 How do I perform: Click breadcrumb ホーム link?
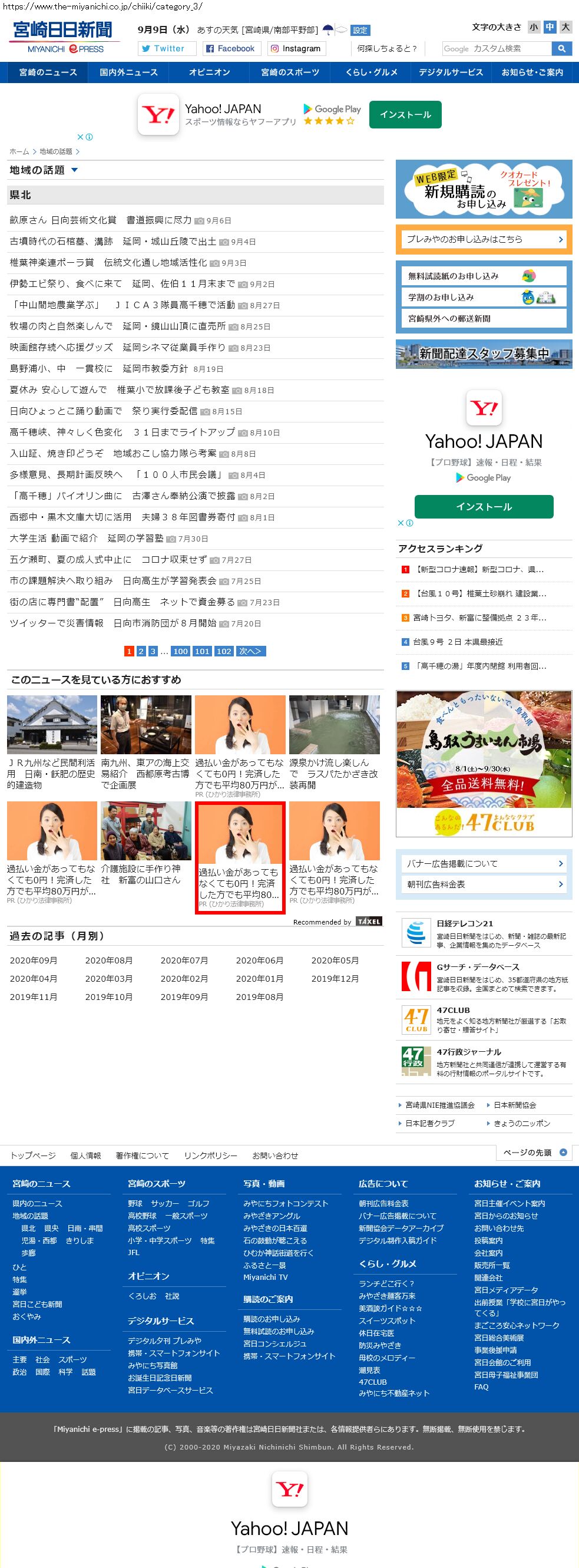tap(19, 151)
